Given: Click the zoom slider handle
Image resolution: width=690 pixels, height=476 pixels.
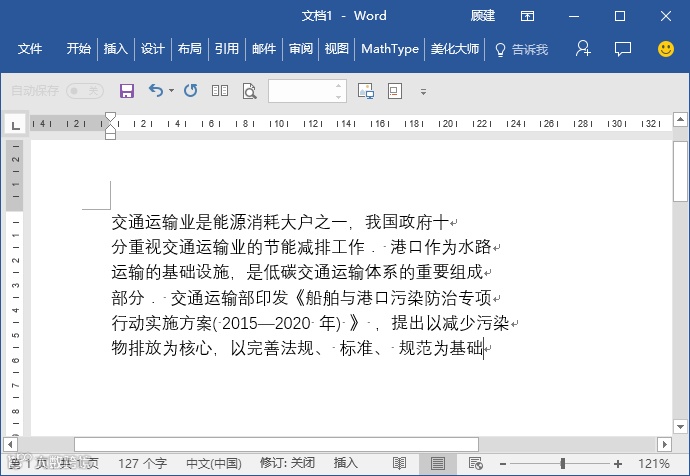Looking at the screenshot, I should pos(562,463).
